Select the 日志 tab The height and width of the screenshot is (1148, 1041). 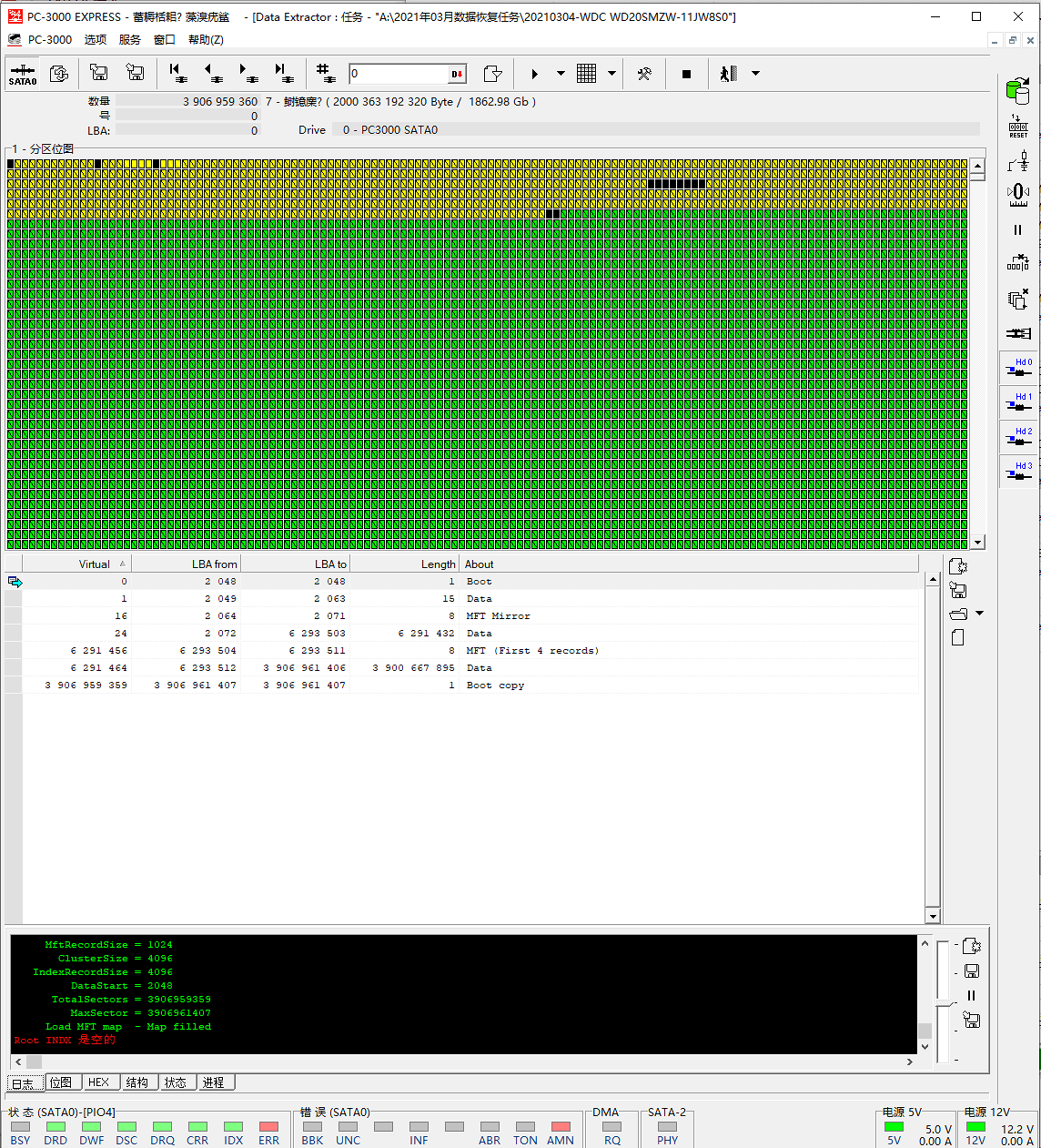pos(24,1083)
